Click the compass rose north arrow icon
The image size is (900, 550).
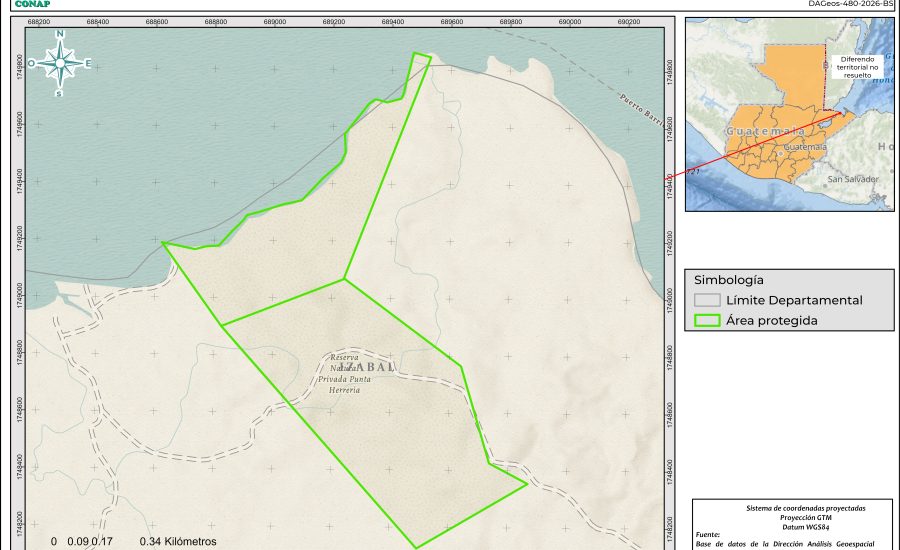pyautogui.click(x=60, y=63)
